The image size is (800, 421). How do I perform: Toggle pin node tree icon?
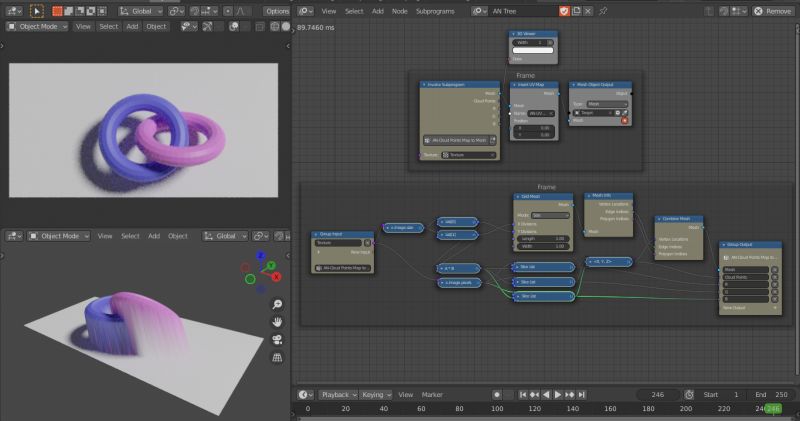603,11
